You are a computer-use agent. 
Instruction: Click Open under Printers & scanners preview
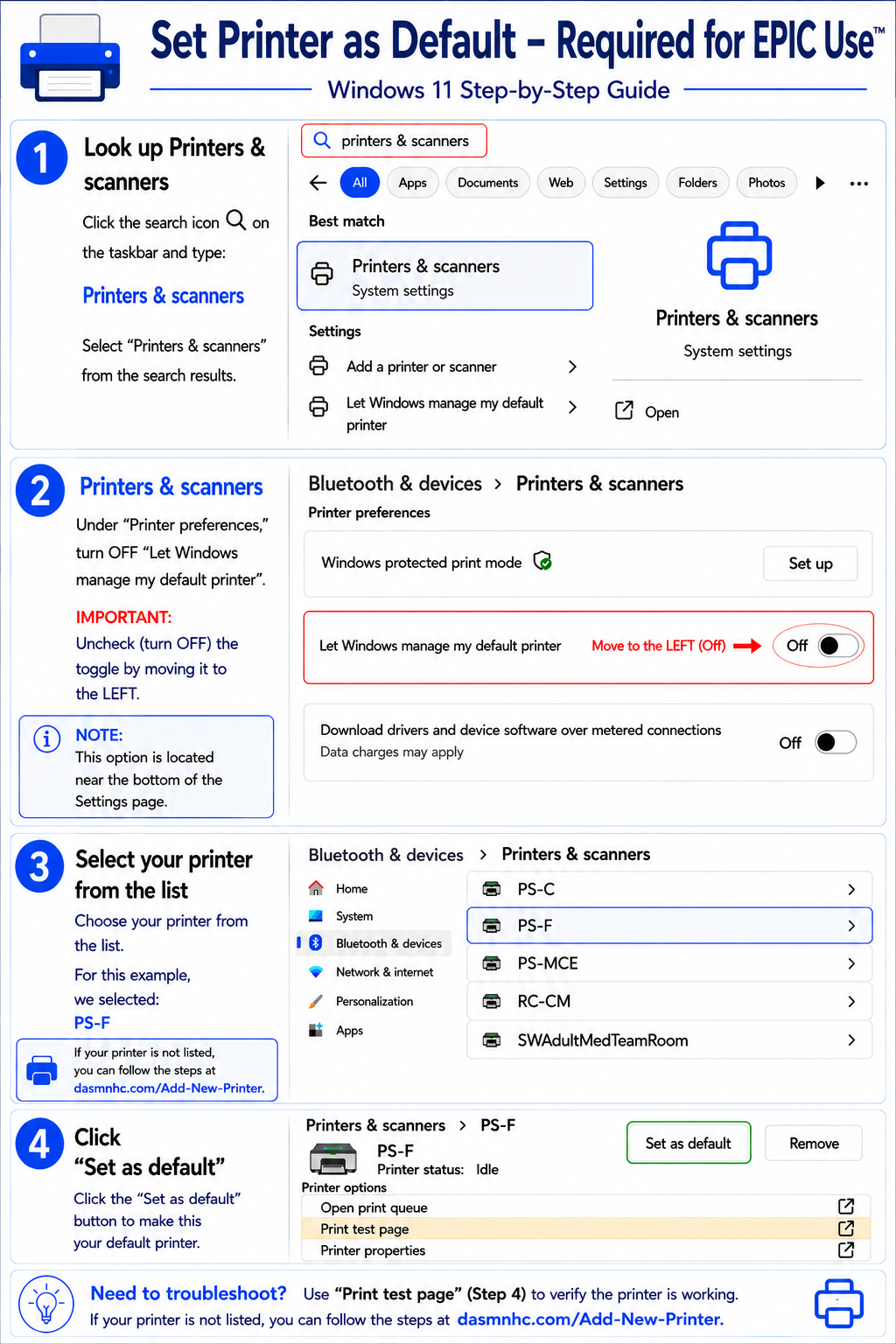661,412
